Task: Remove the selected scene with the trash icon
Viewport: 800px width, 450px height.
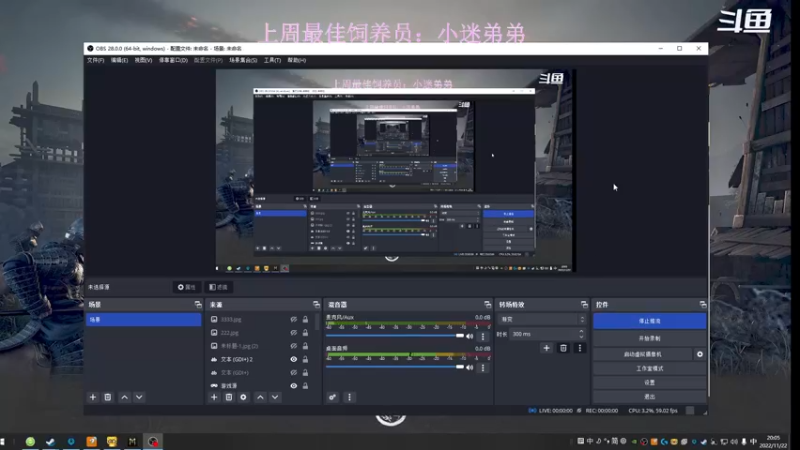Action: 108,397
